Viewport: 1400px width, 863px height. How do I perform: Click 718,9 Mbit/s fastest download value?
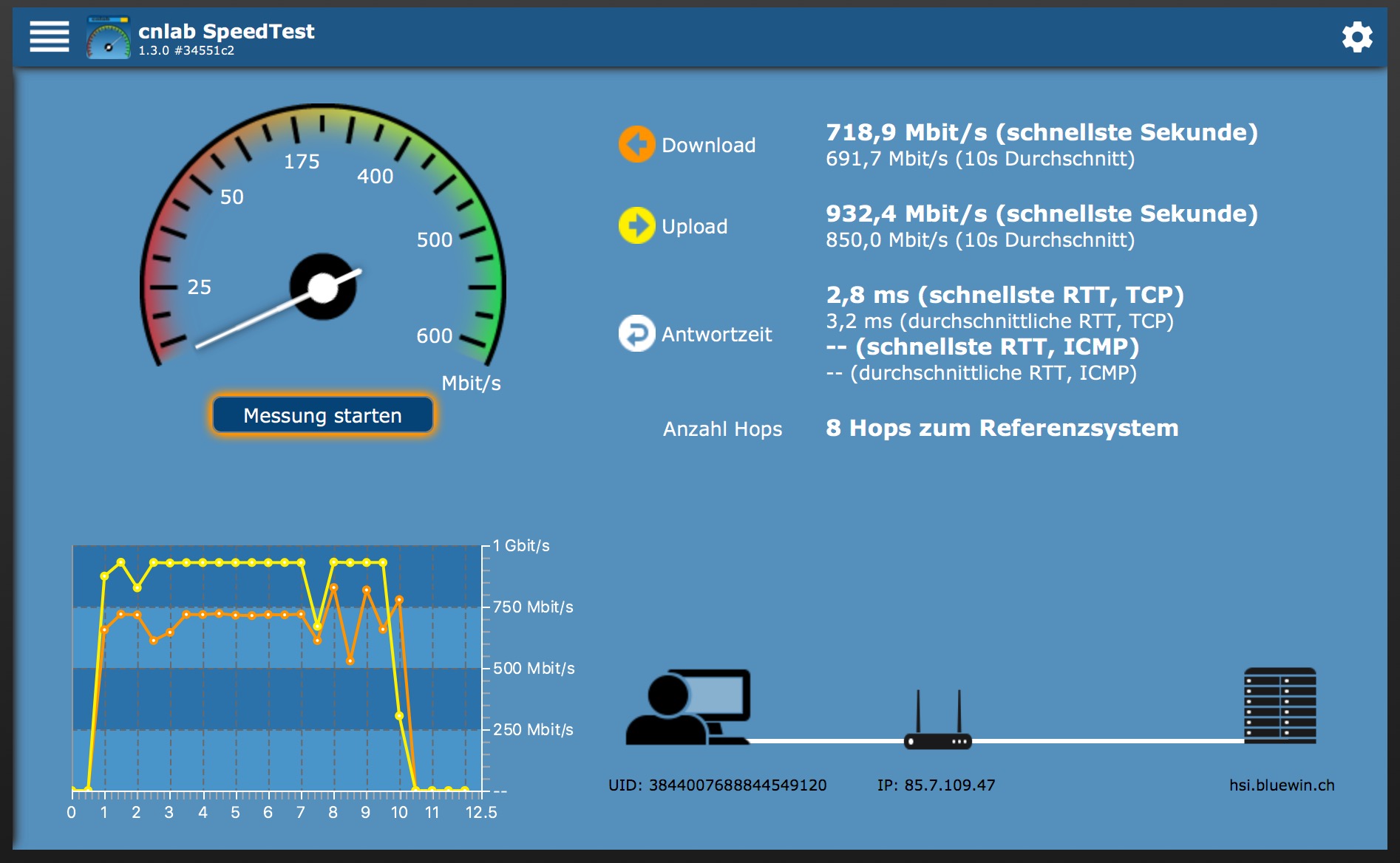[1041, 132]
